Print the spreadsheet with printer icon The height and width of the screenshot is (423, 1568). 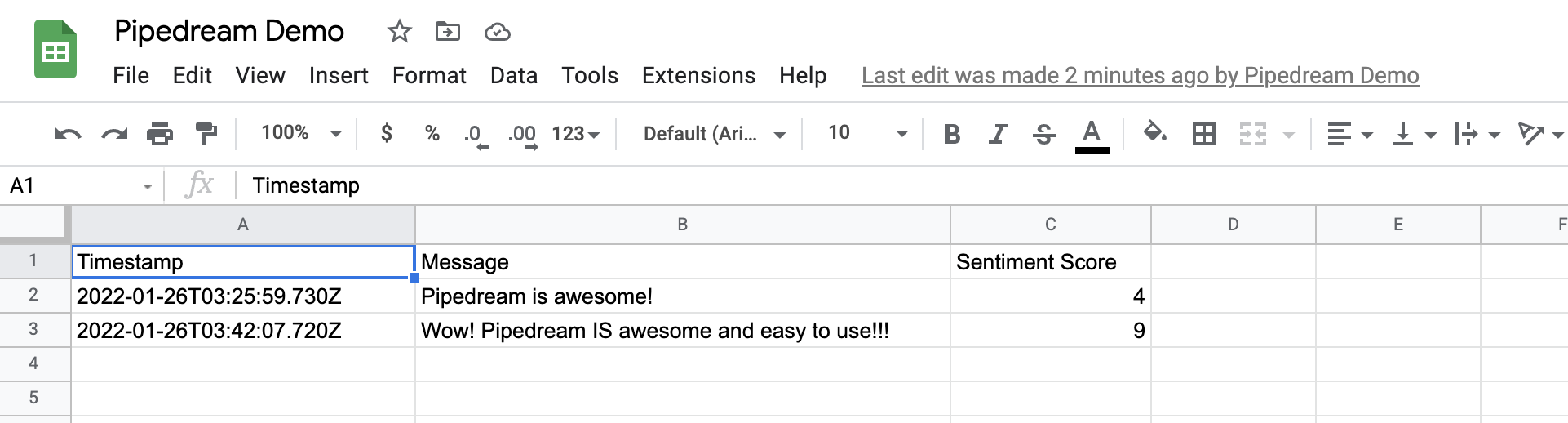pyautogui.click(x=160, y=134)
